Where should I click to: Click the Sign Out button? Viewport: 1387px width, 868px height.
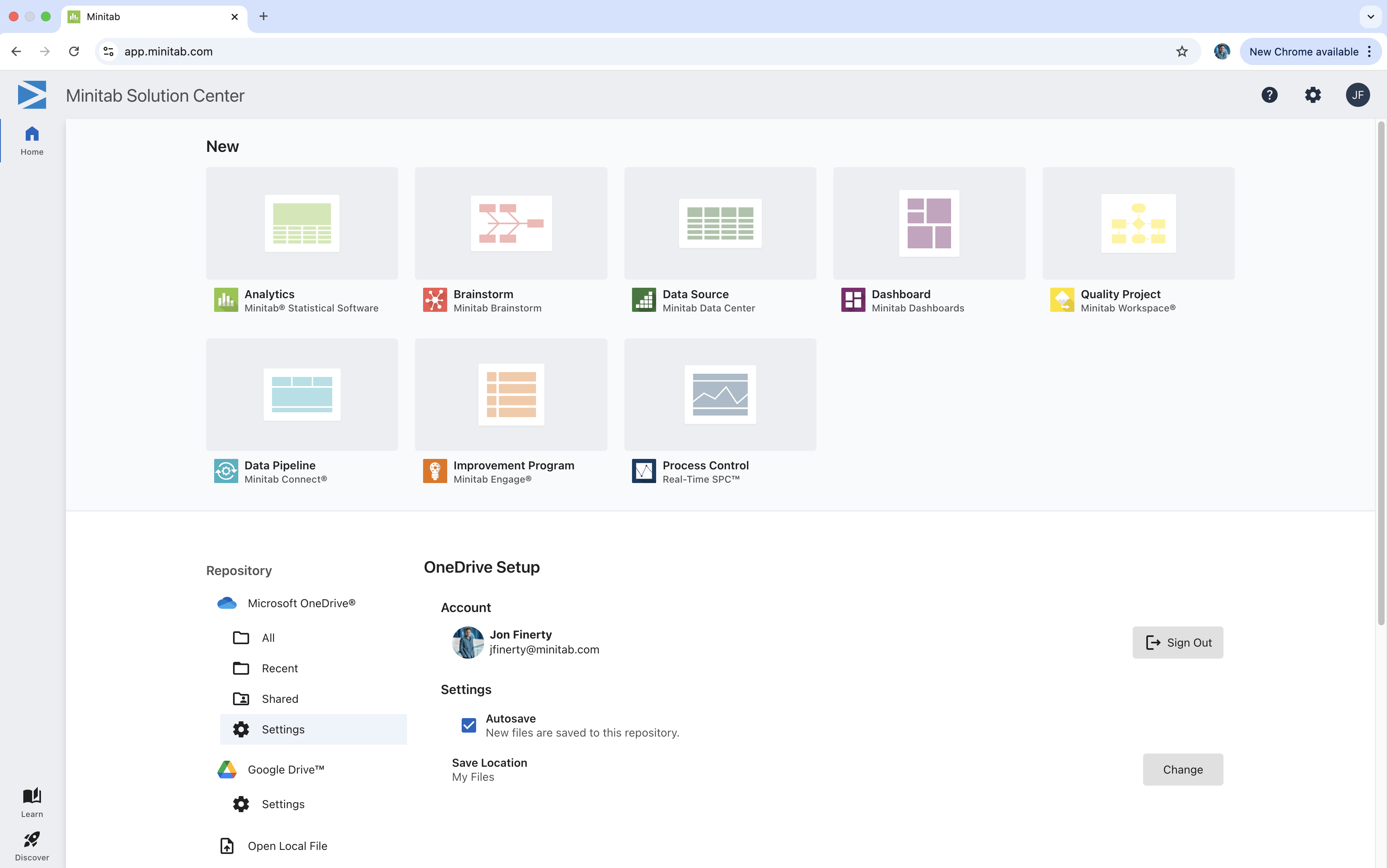click(x=1178, y=643)
